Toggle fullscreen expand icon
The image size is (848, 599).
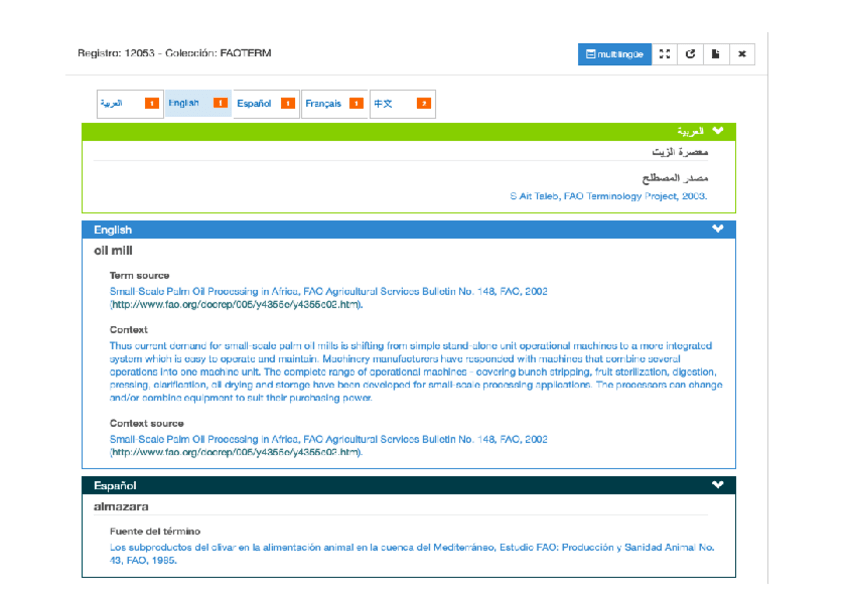665,54
